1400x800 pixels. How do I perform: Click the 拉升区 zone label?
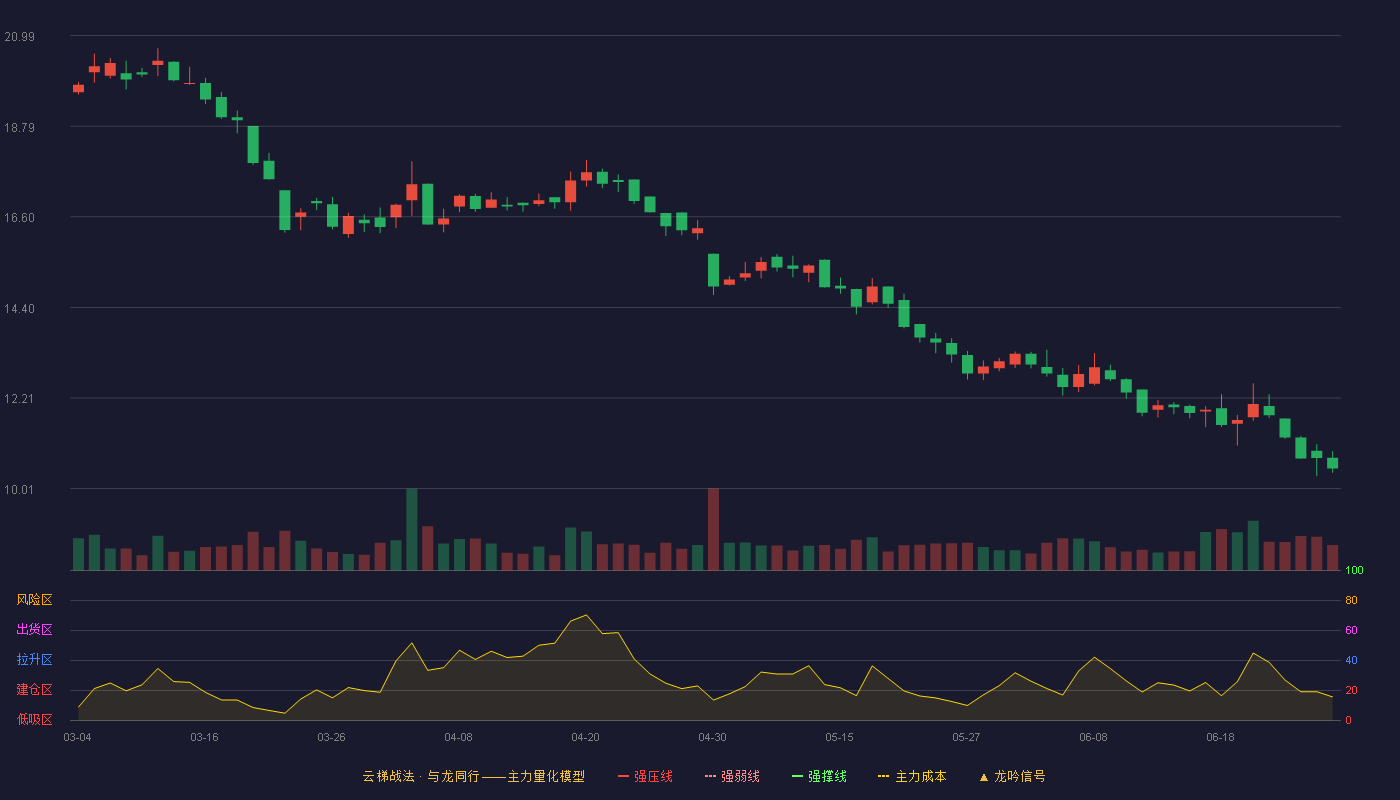tap(34, 660)
